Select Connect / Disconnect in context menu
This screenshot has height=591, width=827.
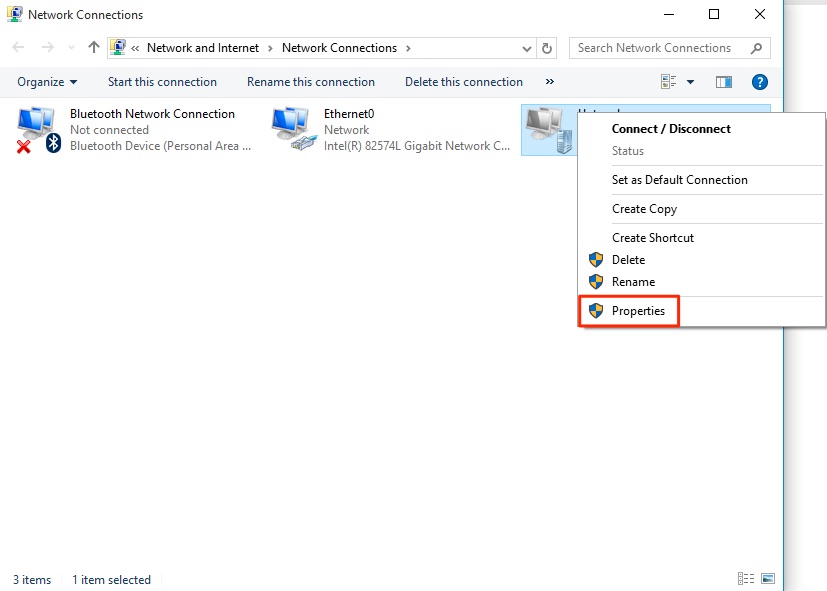click(x=671, y=129)
